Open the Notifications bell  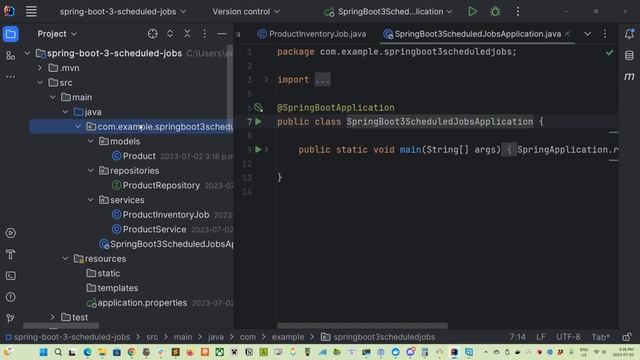[x=629, y=34]
